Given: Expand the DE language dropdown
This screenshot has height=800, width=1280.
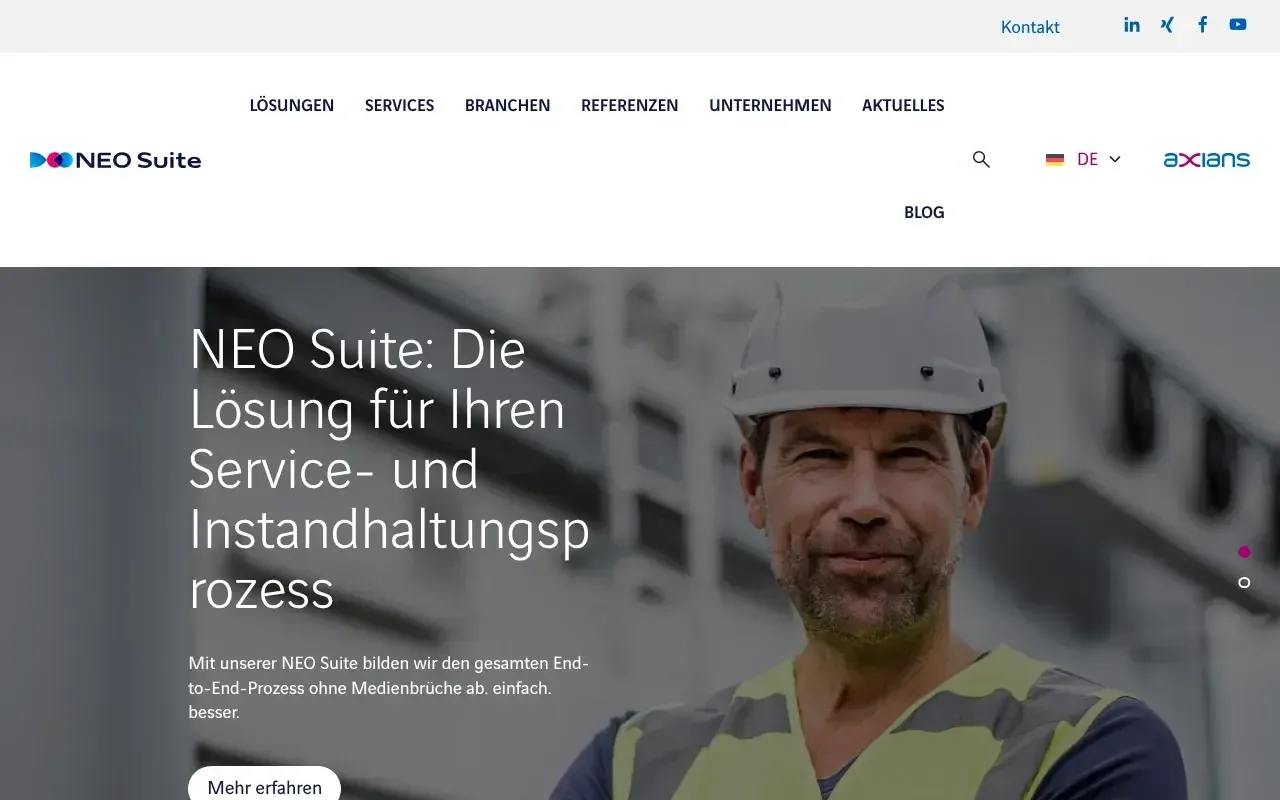Looking at the screenshot, I should 1083,159.
